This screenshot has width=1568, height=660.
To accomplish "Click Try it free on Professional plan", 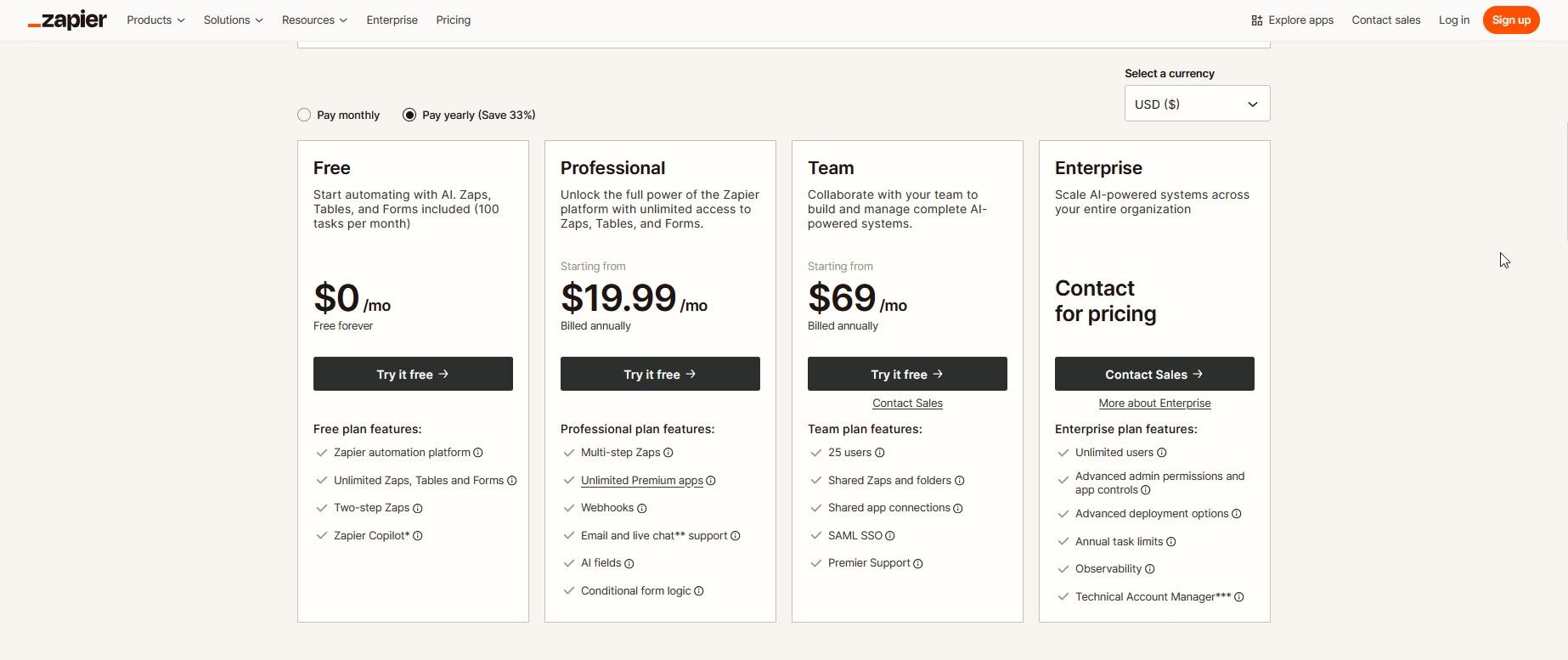I will pyautogui.click(x=660, y=374).
